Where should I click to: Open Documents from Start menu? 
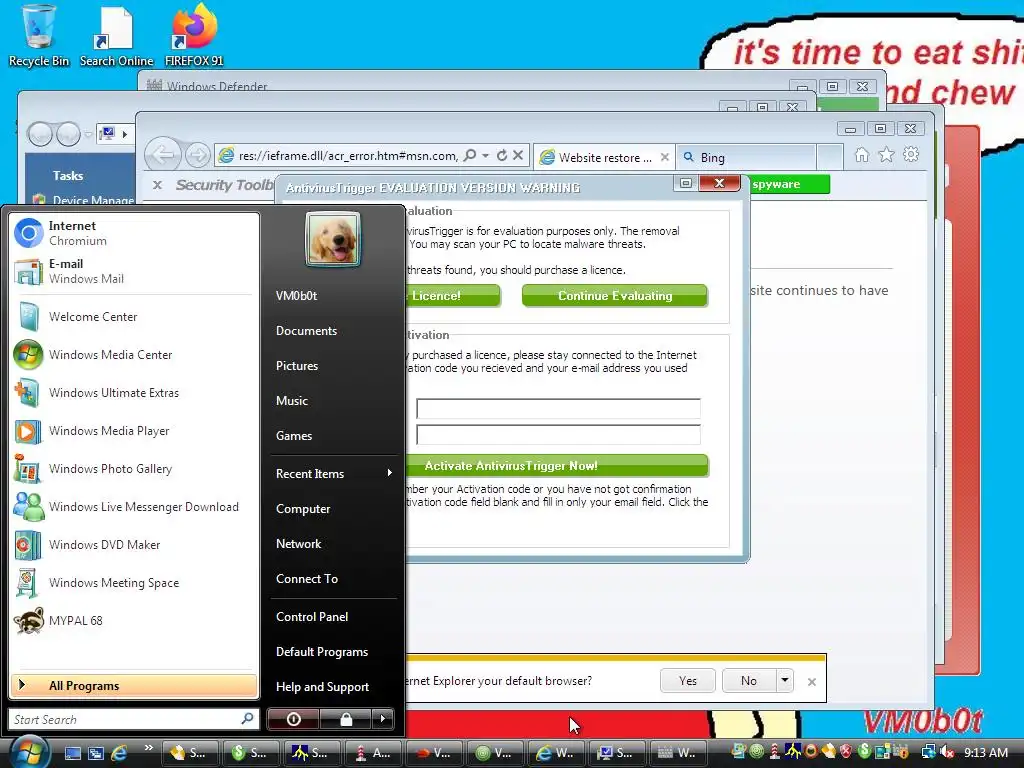pyautogui.click(x=306, y=330)
